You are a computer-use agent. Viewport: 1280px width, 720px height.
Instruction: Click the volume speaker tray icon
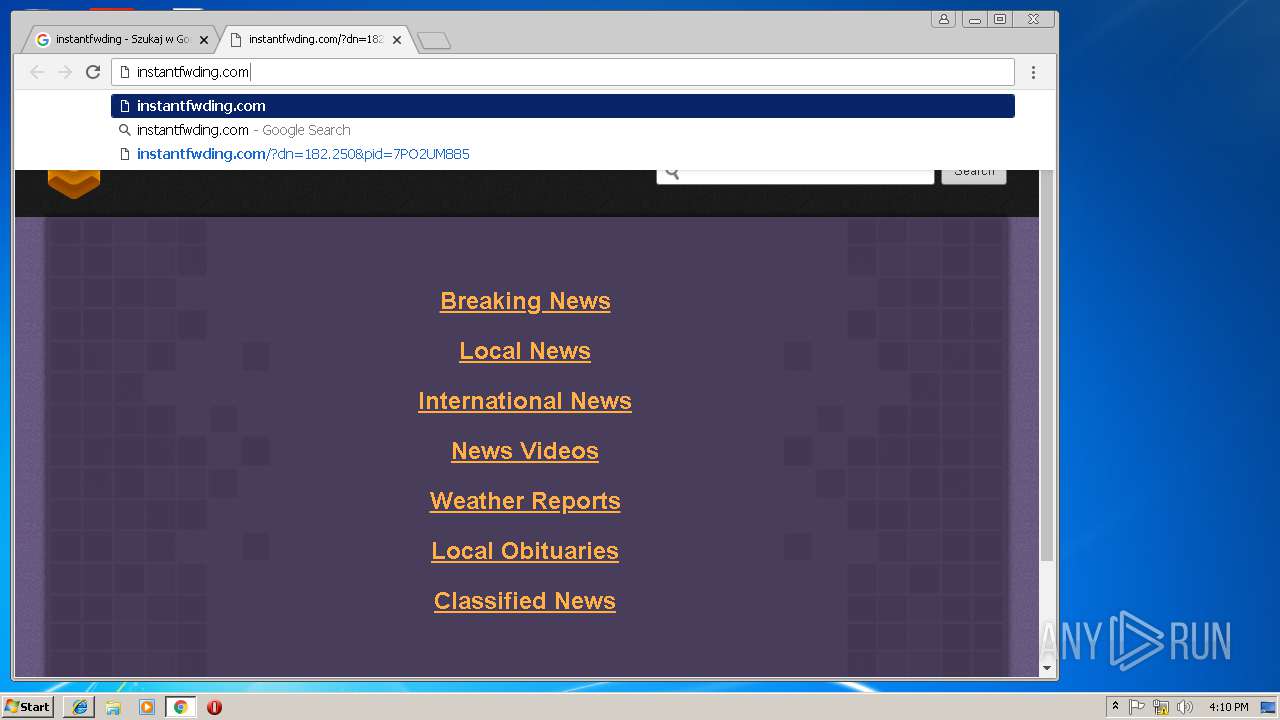[x=1185, y=707]
